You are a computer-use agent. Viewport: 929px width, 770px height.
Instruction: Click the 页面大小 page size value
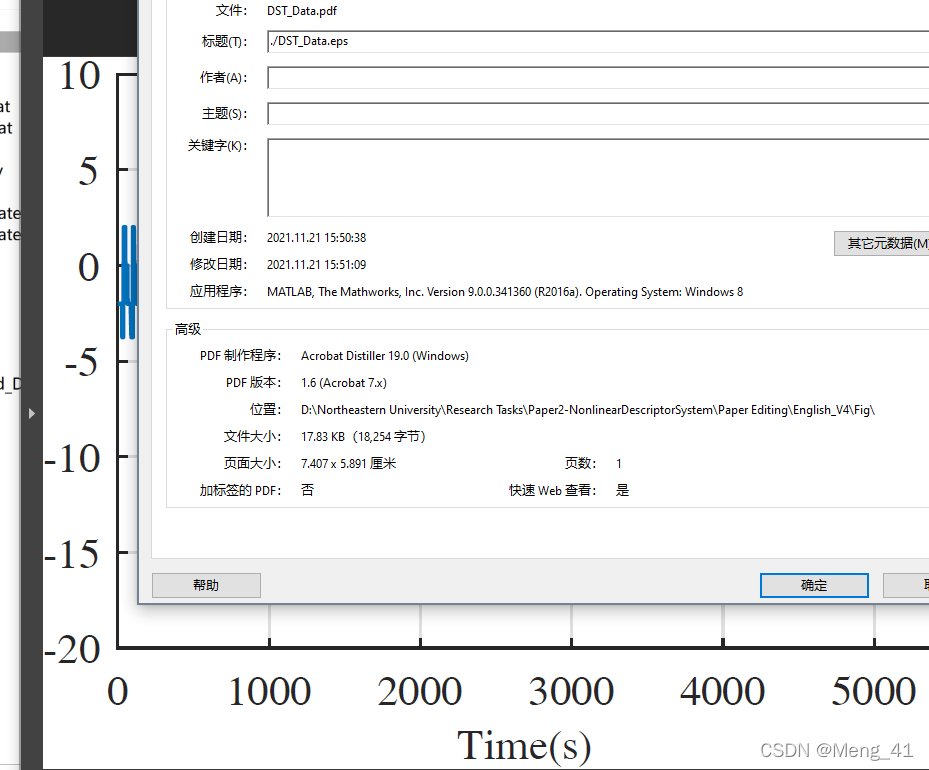(348, 463)
